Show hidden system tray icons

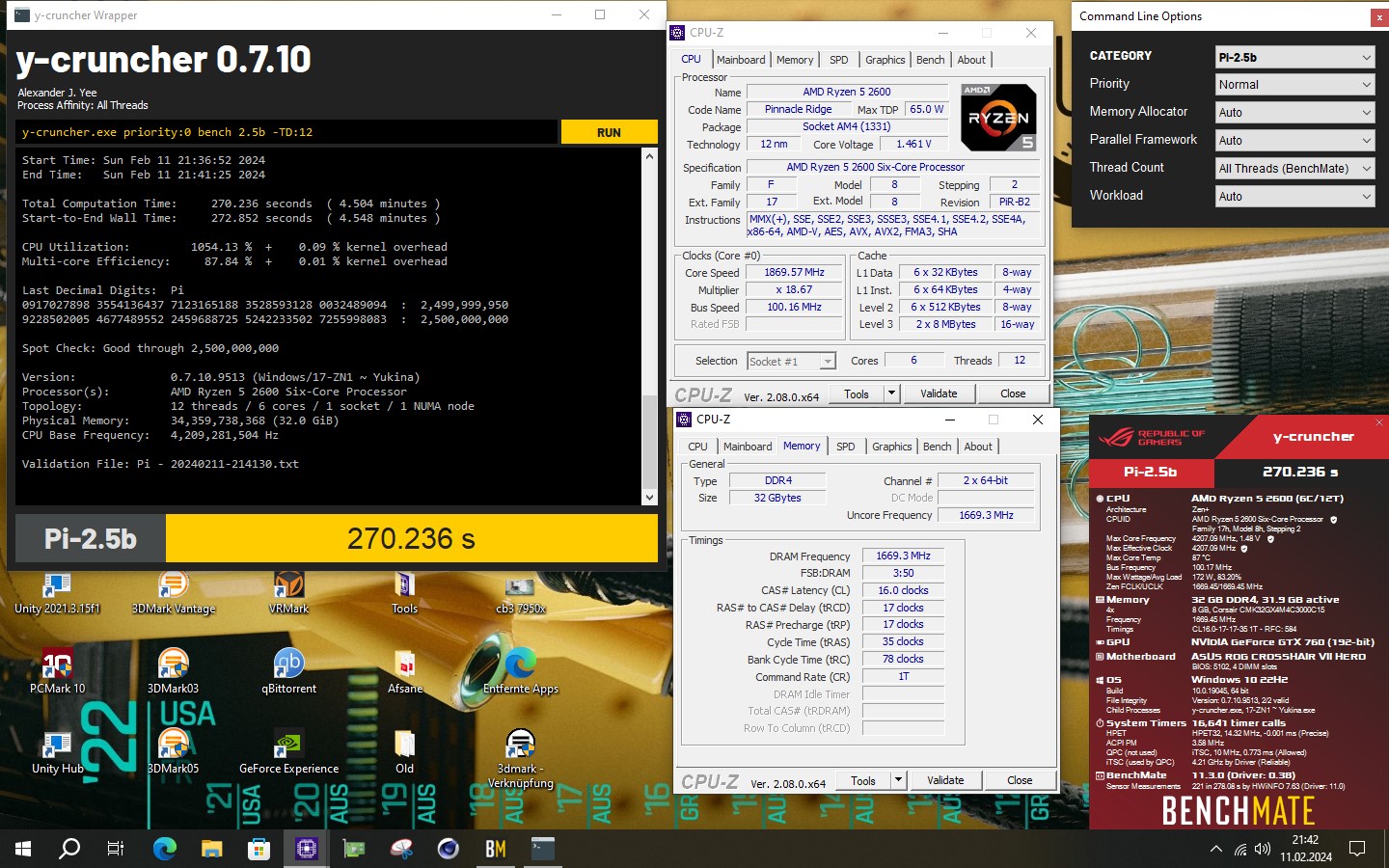coord(1215,850)
